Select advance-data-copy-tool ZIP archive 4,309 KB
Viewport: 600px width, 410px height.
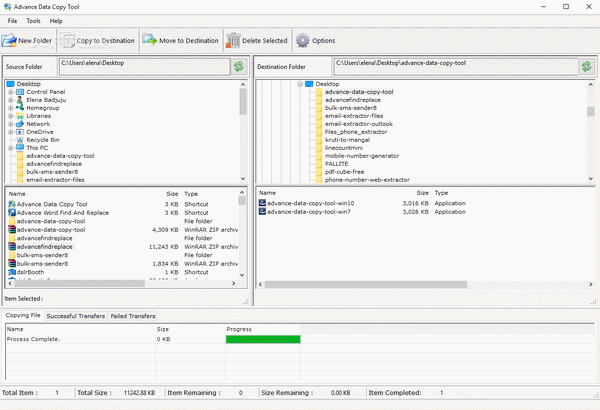pyautogui.click(x=51, y=230)
